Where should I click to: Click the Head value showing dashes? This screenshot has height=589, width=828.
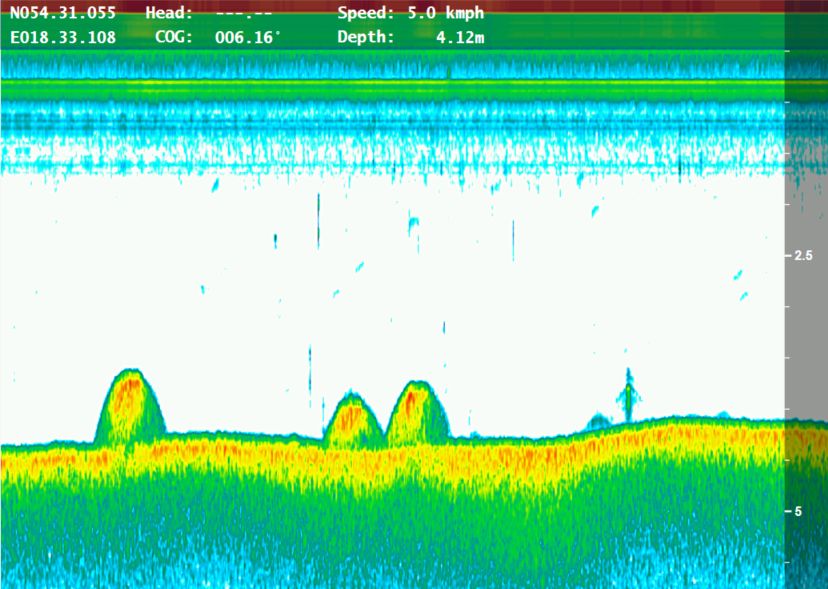[x=243, y=13]
